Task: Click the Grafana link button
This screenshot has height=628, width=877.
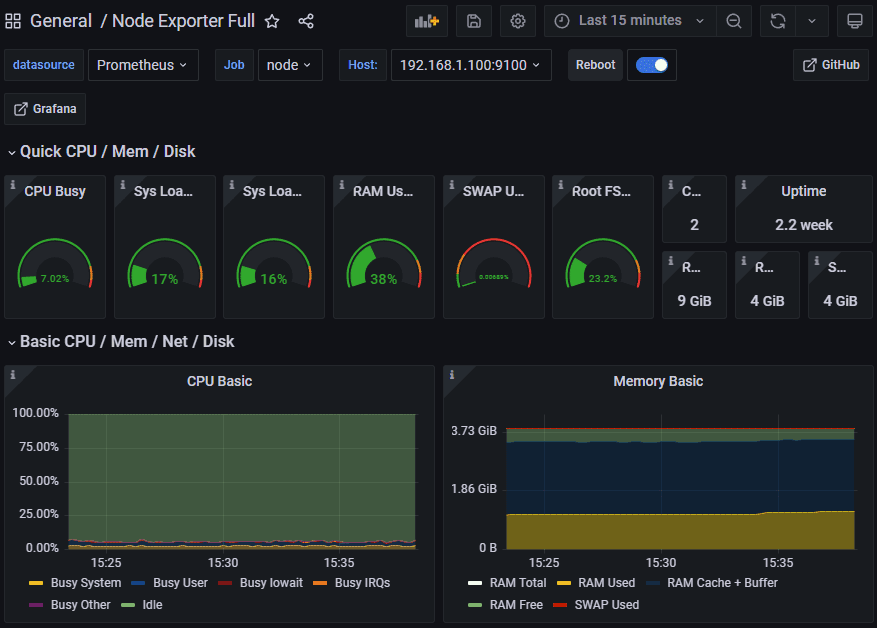Action: point(45,109)
